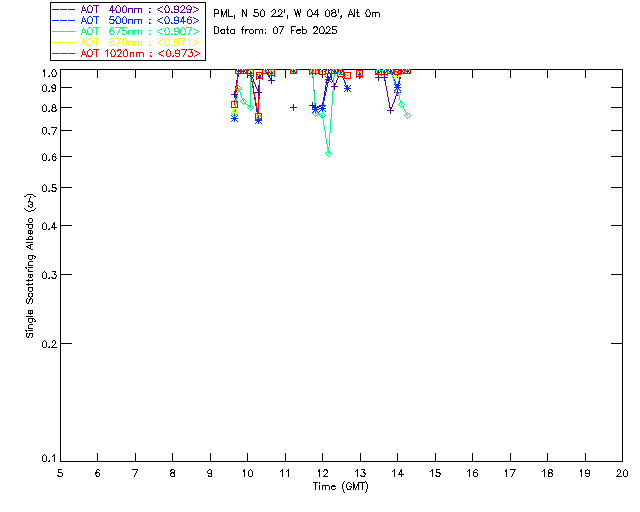Select the 'Data from: 07 Feb 2025' label

275,30
